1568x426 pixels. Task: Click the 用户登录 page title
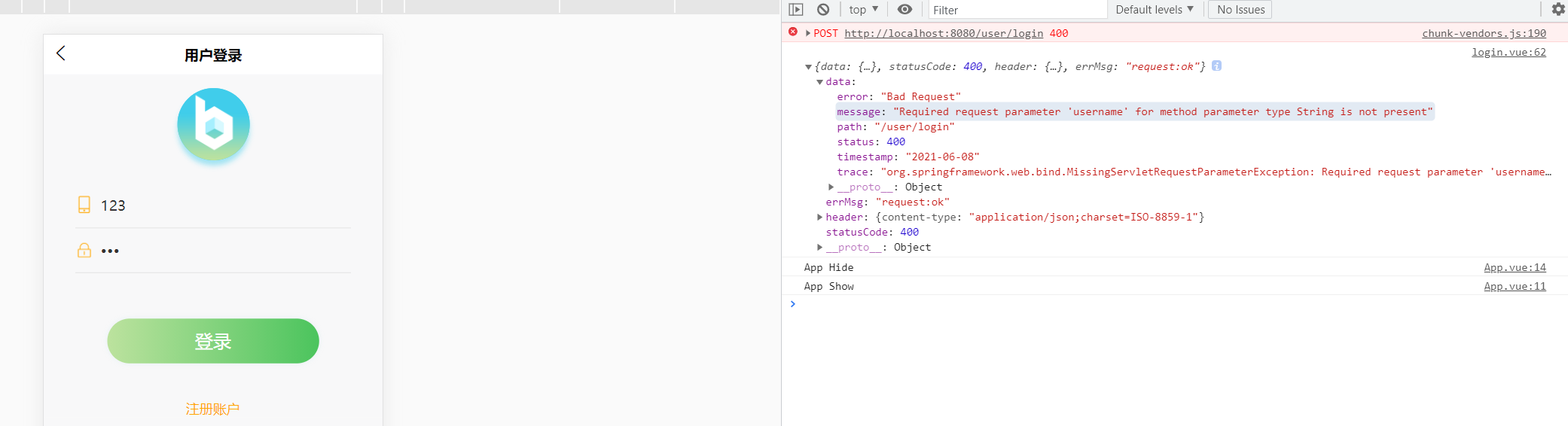point(213,55)
